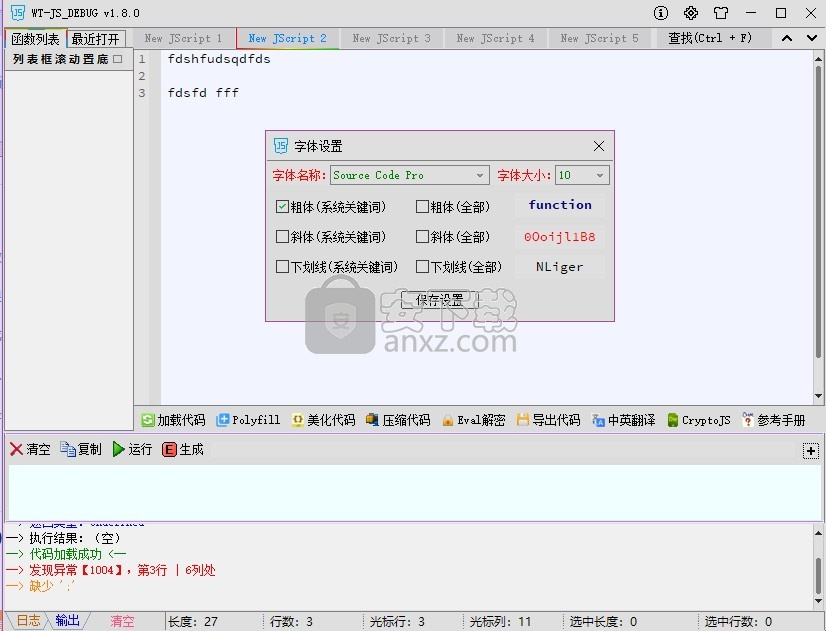Screen dimensions: 826x631
Task: Click the output result text area
Action: click(x=415, y=491)
